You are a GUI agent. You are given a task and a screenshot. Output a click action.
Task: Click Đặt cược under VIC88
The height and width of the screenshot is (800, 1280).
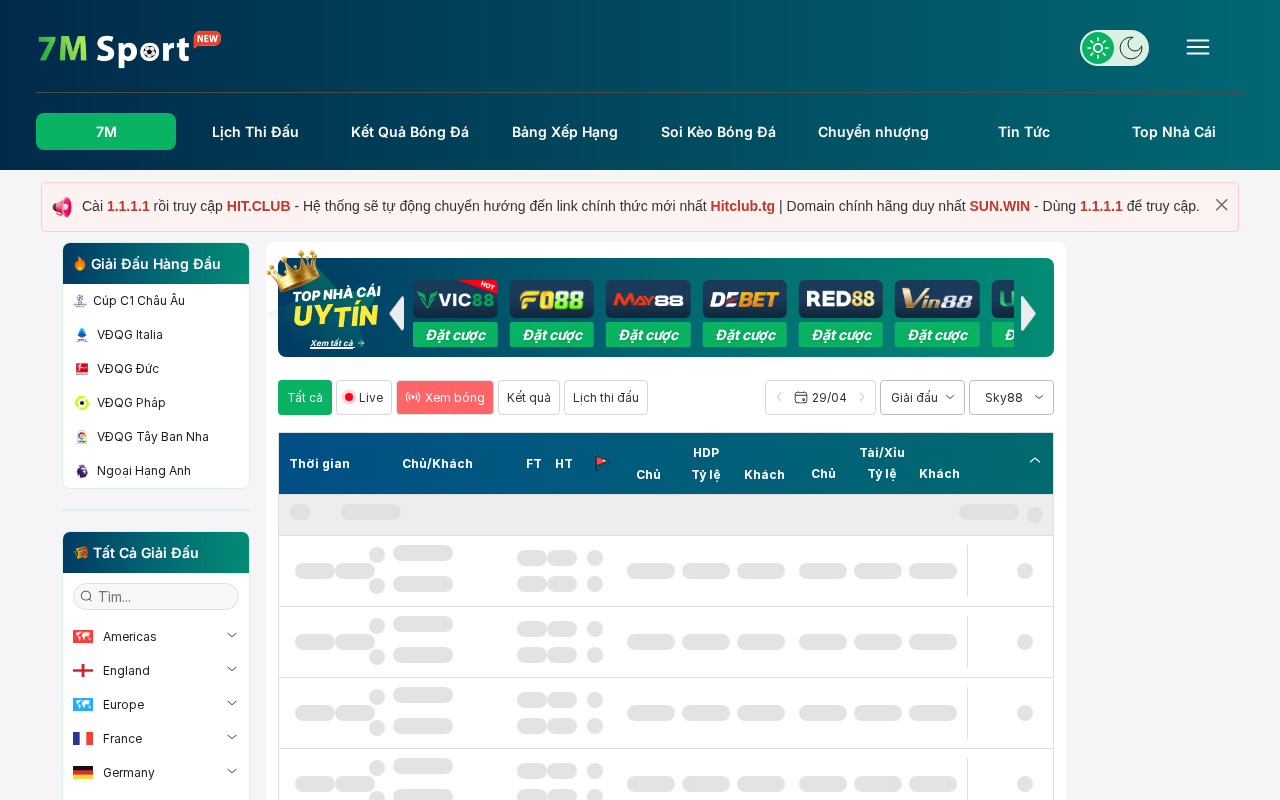(455, 335)
